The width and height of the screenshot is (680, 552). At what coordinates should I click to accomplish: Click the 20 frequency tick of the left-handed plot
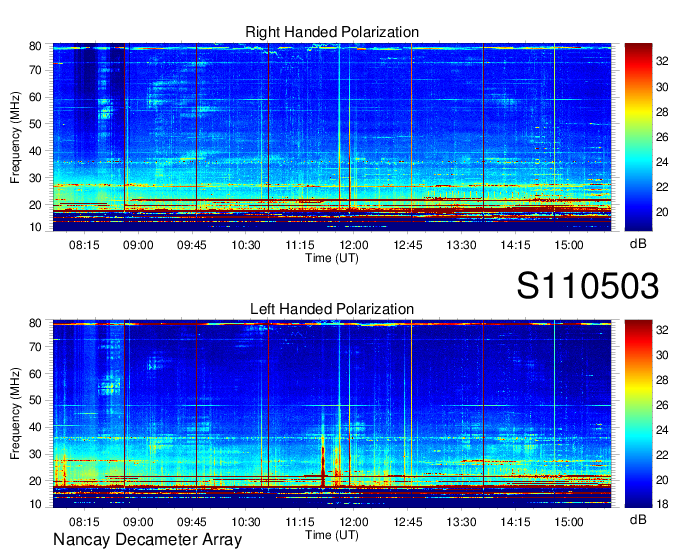point(35,481)
